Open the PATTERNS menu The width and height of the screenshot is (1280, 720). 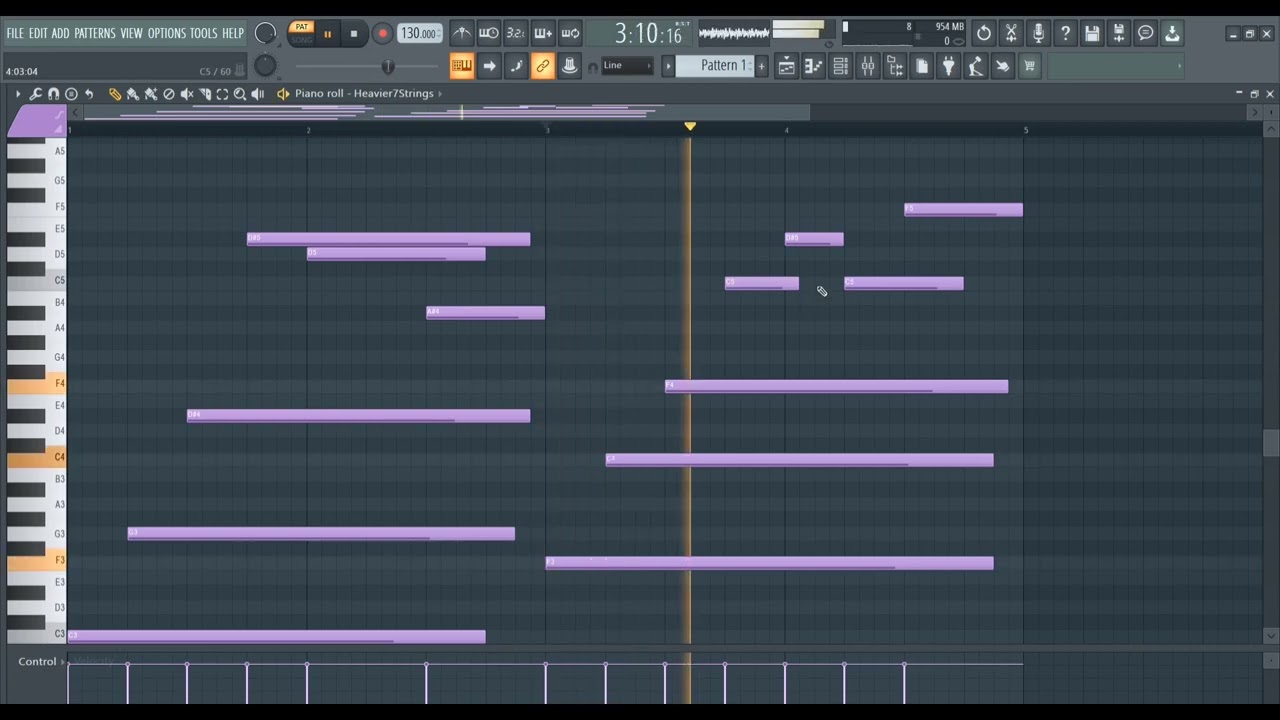95,33
